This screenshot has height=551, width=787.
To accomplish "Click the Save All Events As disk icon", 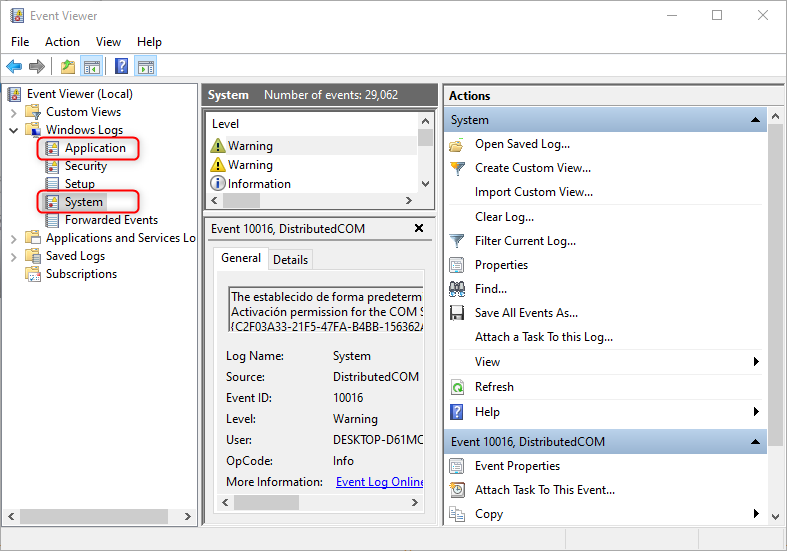I will (x=457, y=313).
